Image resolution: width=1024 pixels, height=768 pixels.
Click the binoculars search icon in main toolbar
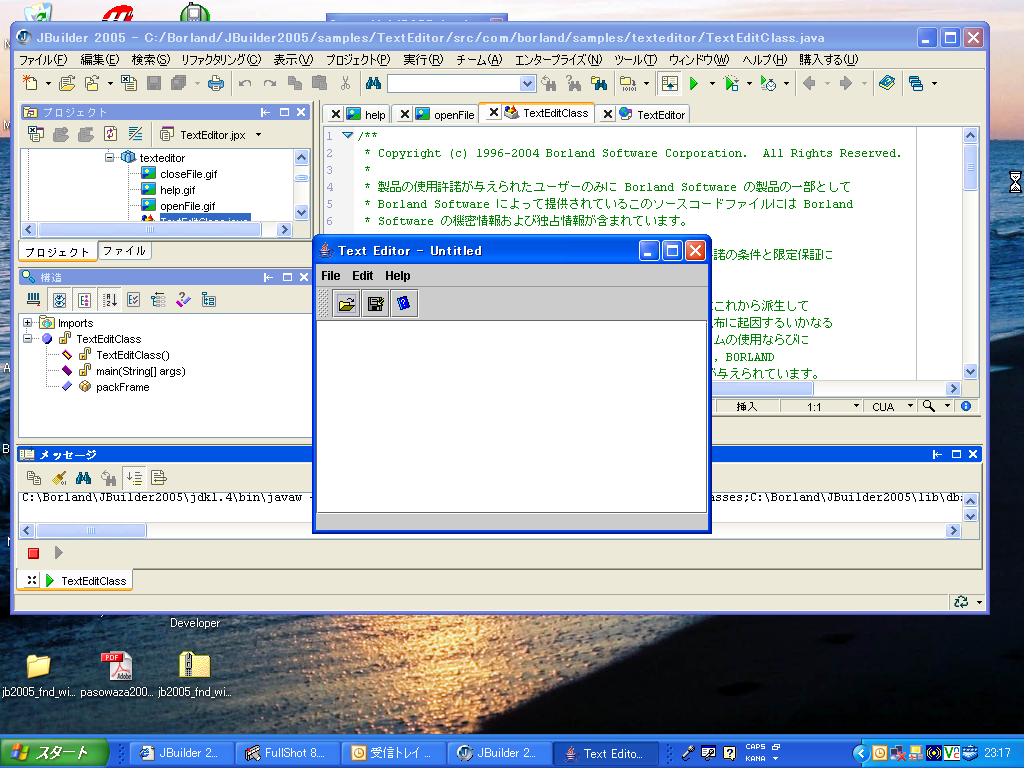tap(373, 84)
